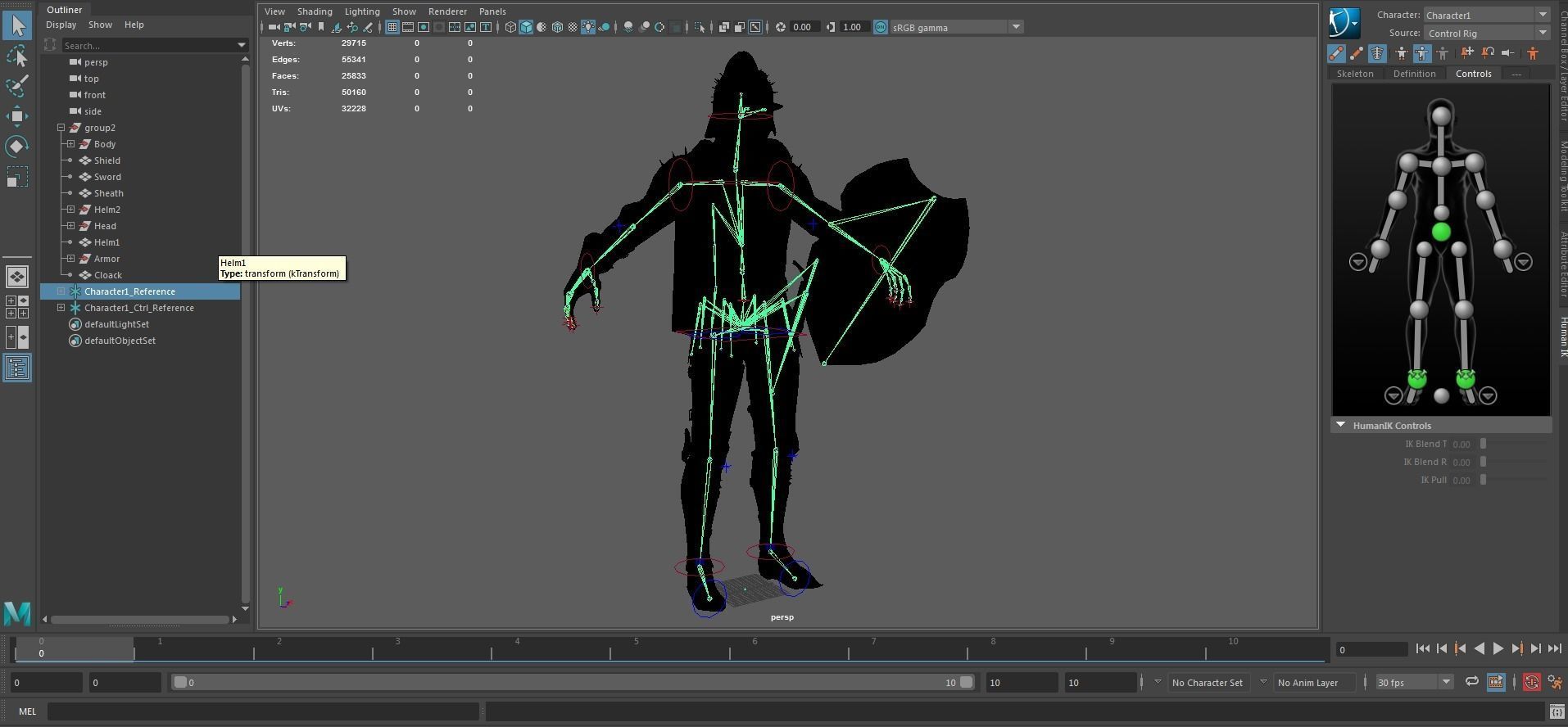Select Full Body keying mode icon
The image size is (1568, 727).
point(1402,53)
